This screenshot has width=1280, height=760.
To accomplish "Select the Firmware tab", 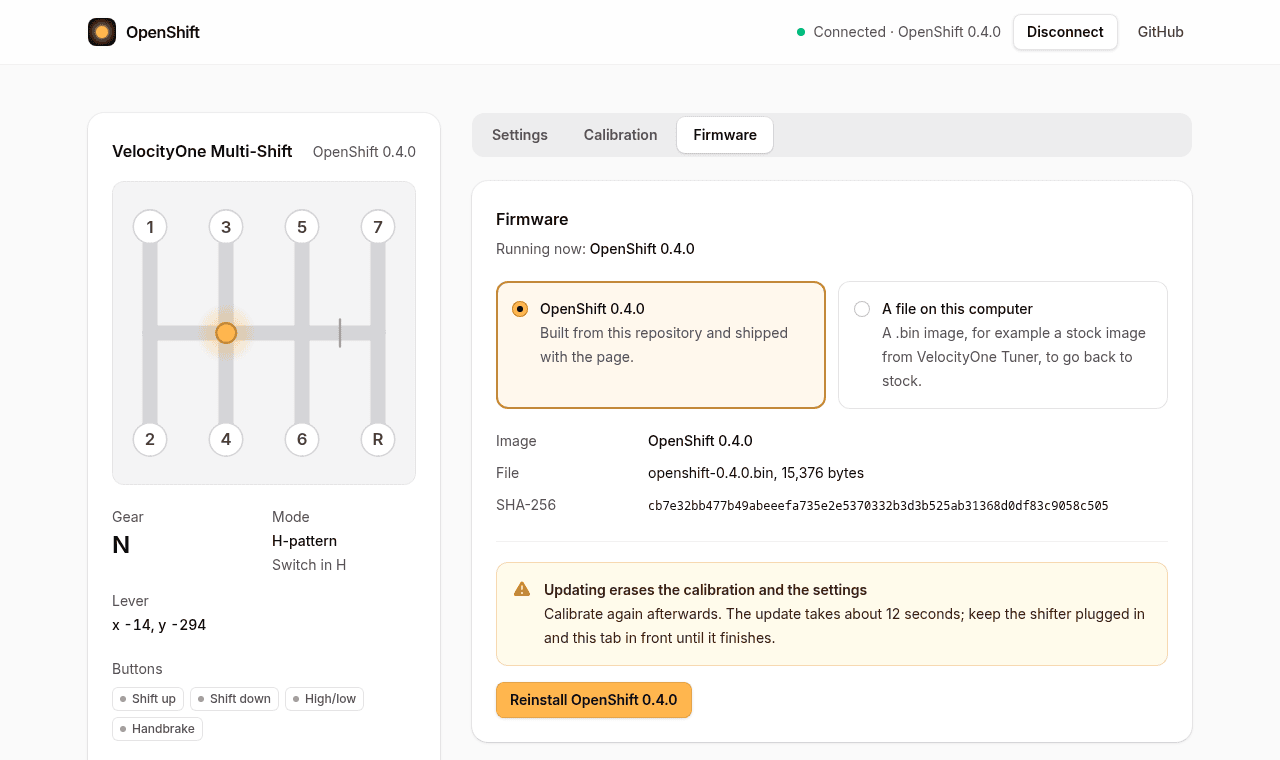I will tap(725, 135).
